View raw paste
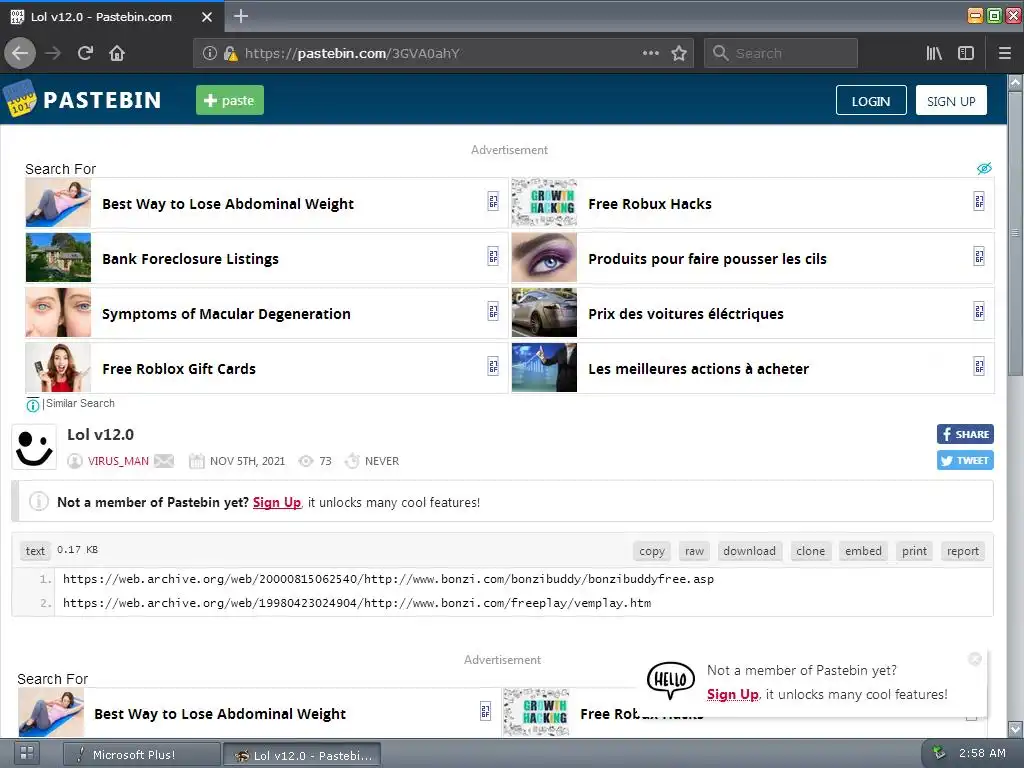1024x768 pixels. (x=694, y=551)
